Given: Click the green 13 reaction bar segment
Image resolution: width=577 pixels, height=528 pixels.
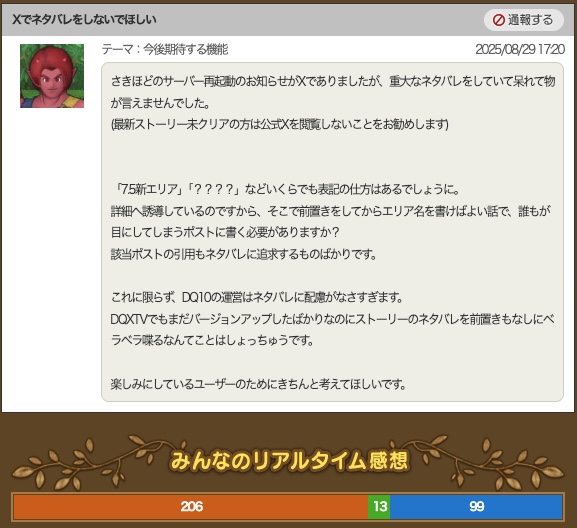Looking at the screenshot, I should [379, 507].
